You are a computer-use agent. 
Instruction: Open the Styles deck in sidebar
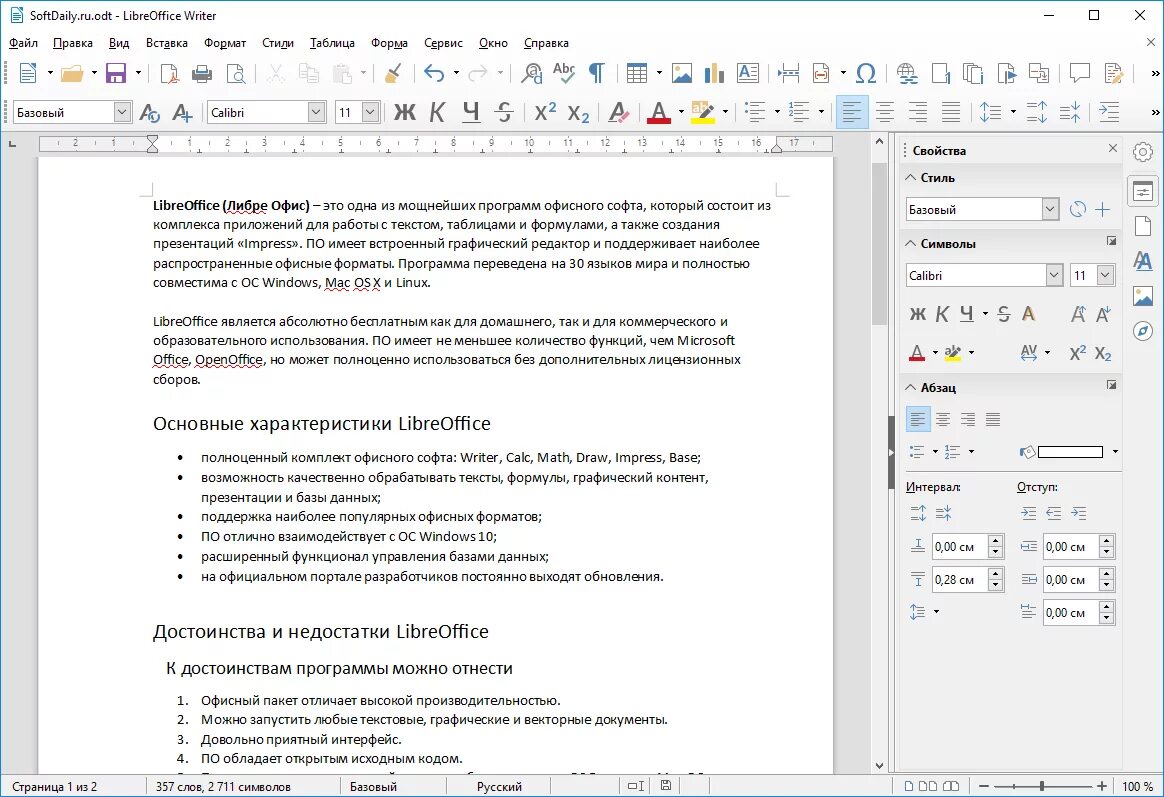click(1143, 260)
